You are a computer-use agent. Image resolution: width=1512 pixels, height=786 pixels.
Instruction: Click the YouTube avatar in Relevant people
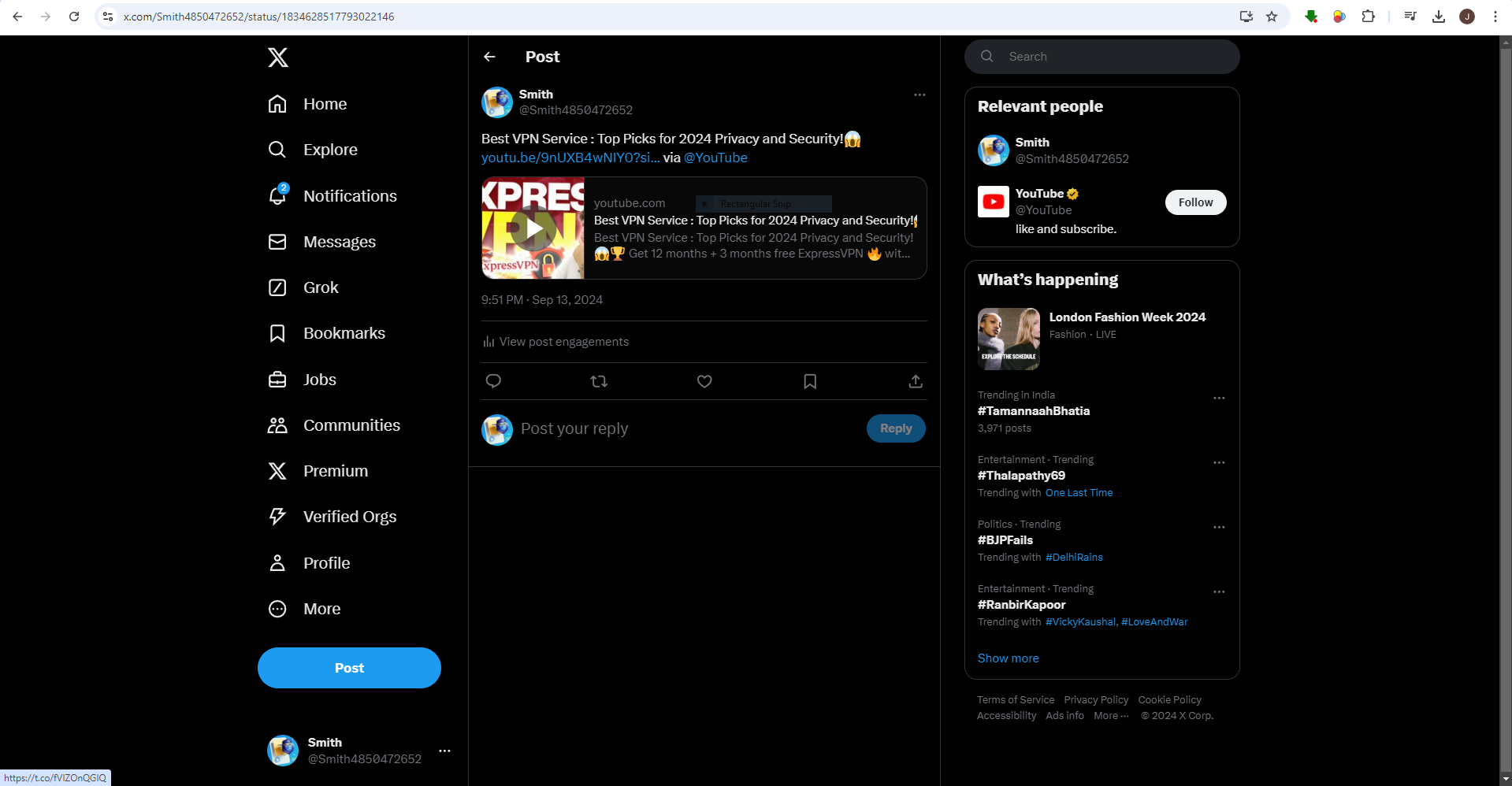pos(994,202)
